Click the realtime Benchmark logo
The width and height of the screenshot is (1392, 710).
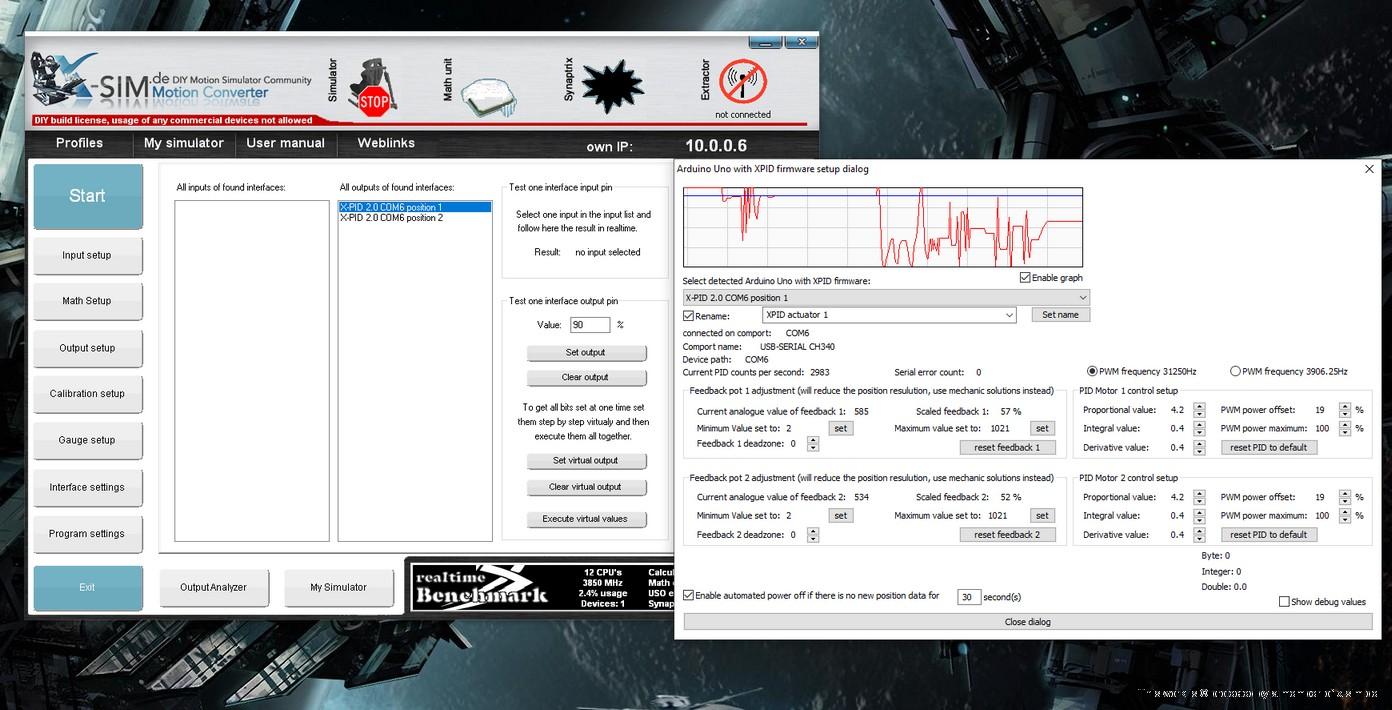point(482,587)
